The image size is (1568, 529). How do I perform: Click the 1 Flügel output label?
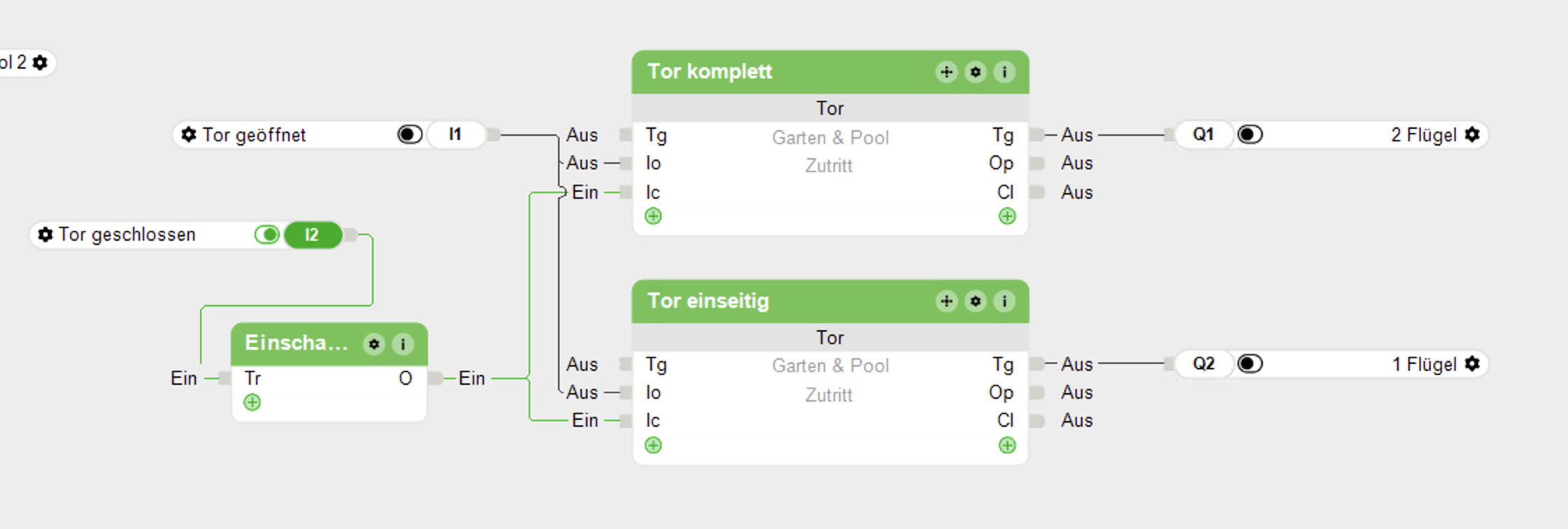click(x=1424, y=364)
